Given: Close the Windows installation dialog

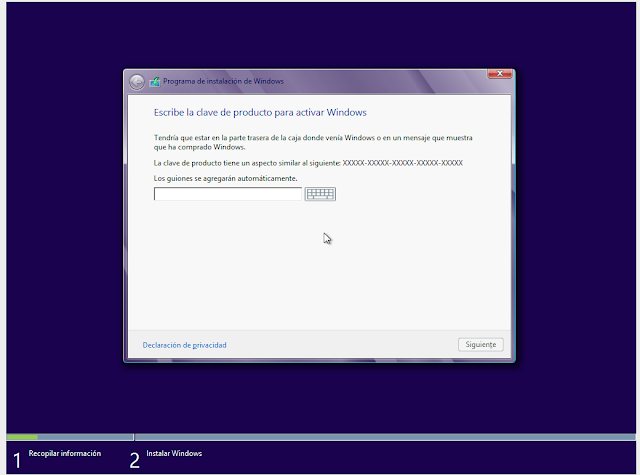Looking at the screenshot, I should coord(500,73).
